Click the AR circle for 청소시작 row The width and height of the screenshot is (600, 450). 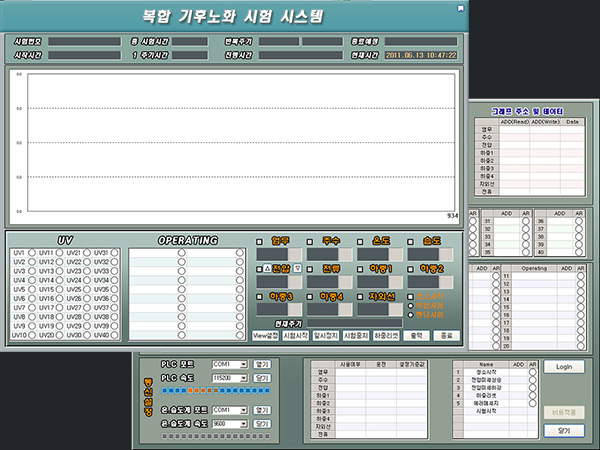[x=533, y=372]
